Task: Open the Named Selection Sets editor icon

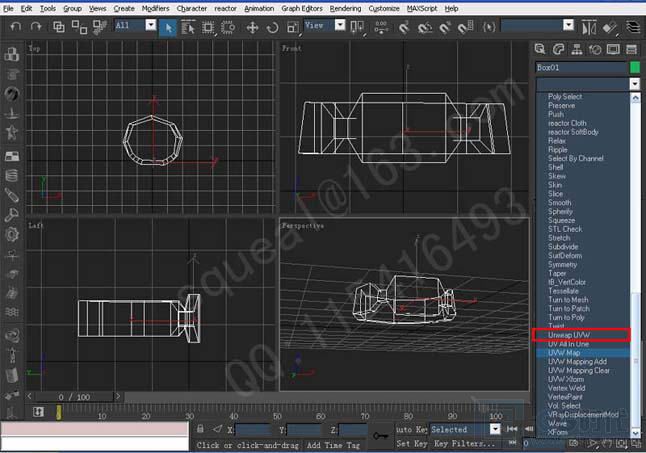Action: pos(489,27)
